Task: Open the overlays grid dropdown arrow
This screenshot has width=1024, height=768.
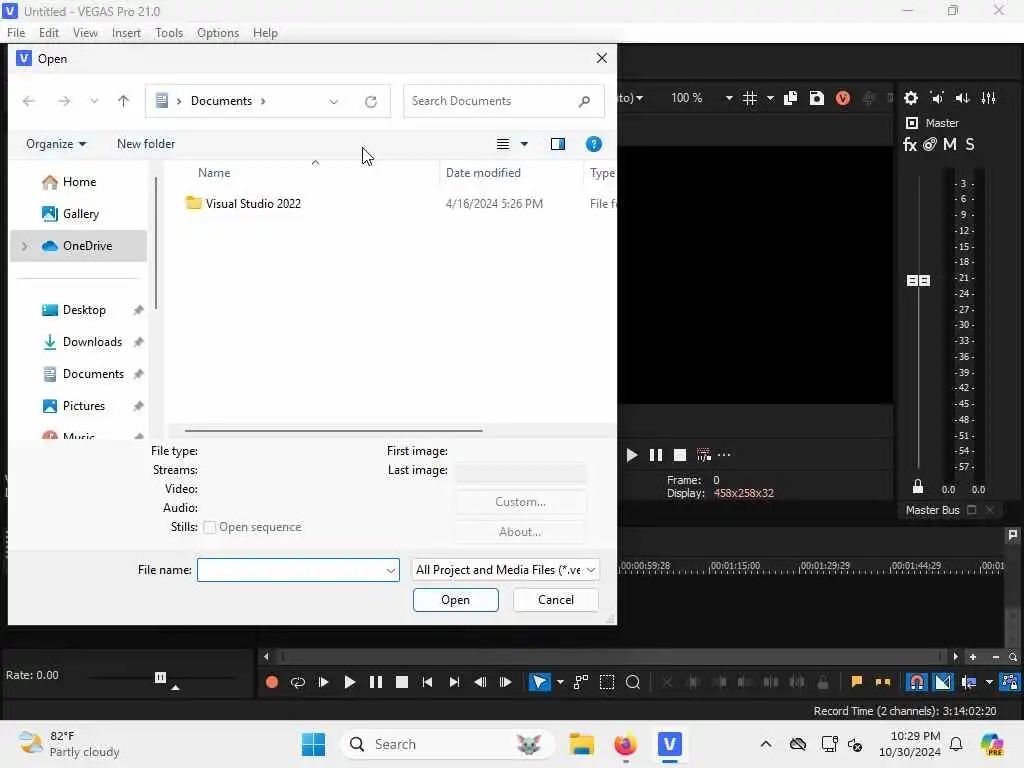Action: (x=770, y=98)
